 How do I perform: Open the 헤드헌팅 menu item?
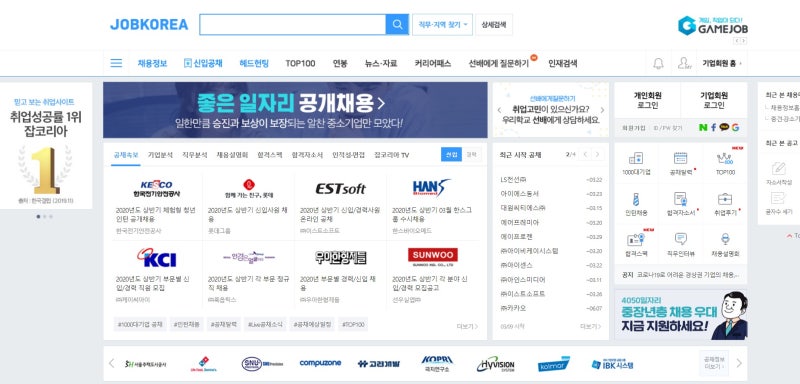pos(254,63)
